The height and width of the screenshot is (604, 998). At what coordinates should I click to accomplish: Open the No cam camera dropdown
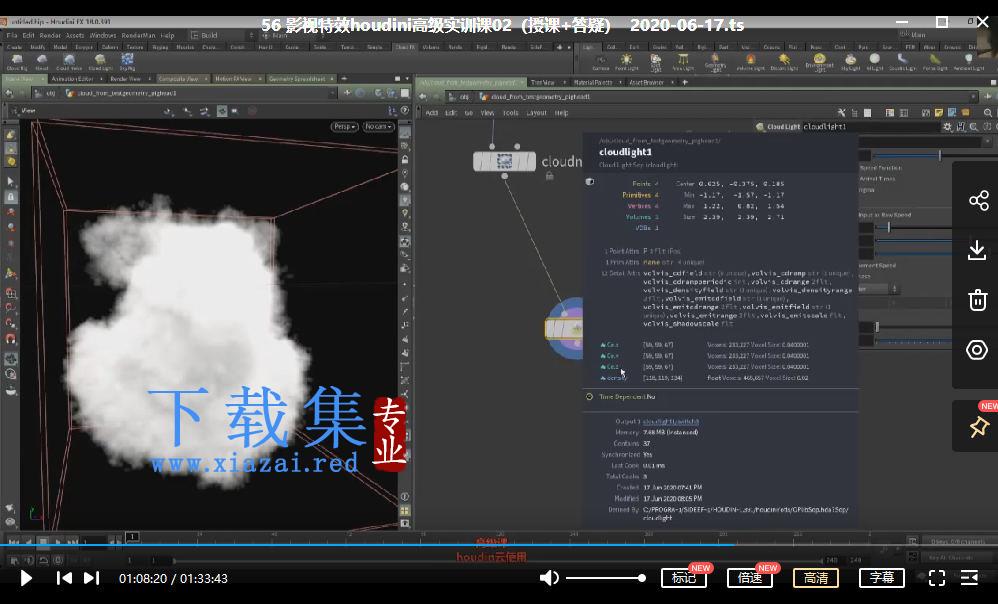(x=378, y=127)
